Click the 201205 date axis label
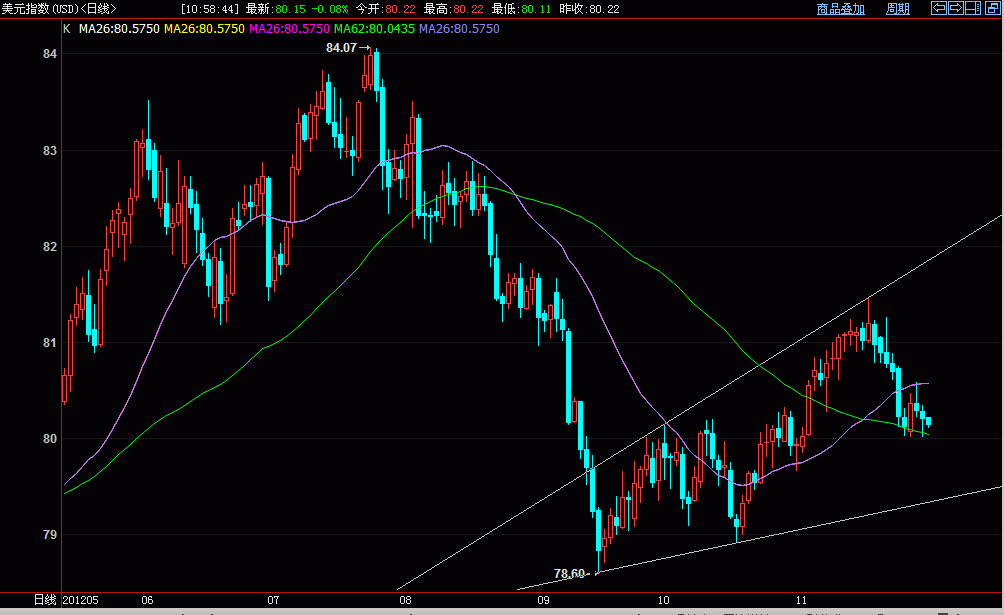This screenshot has width=1004, height=615. (81, 600)
